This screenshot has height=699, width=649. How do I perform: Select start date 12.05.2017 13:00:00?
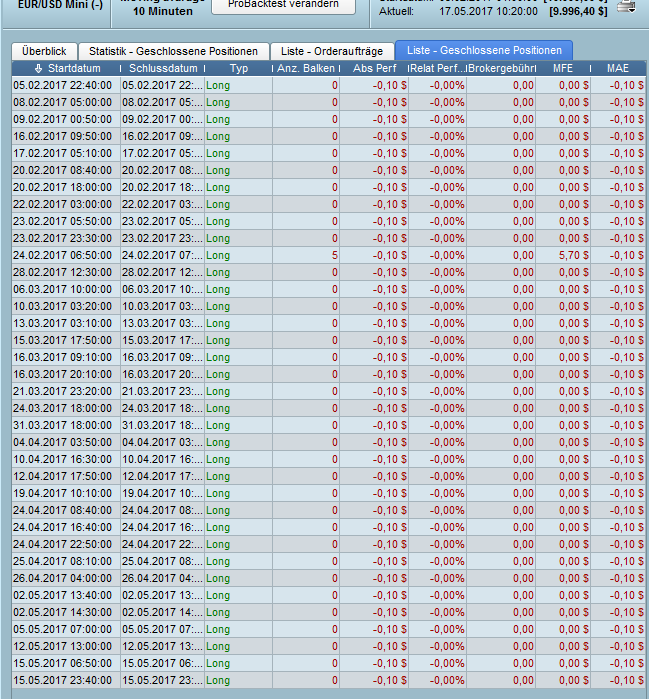click(x=62, y=646)
